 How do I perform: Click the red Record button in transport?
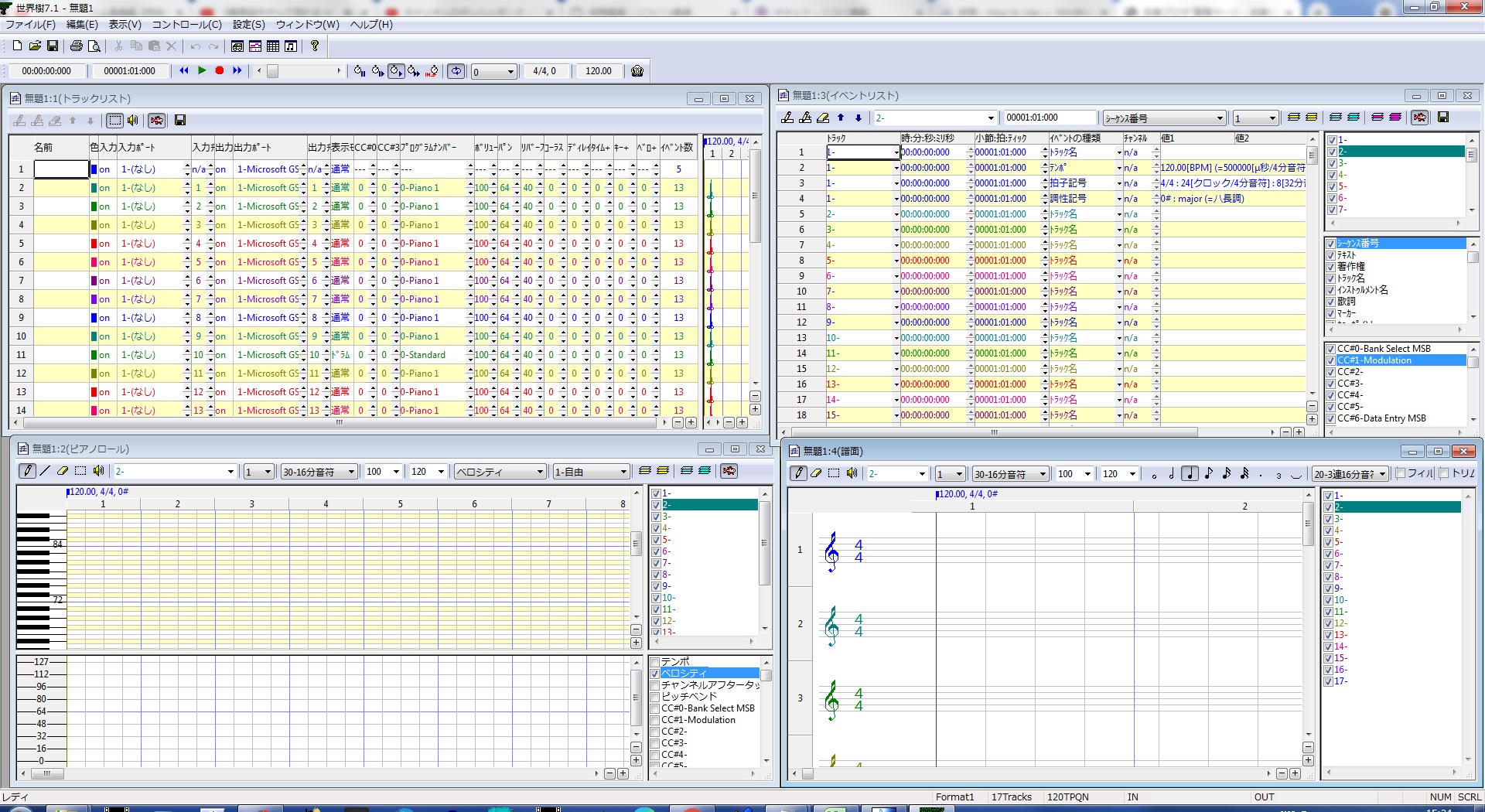pos(220,70)
